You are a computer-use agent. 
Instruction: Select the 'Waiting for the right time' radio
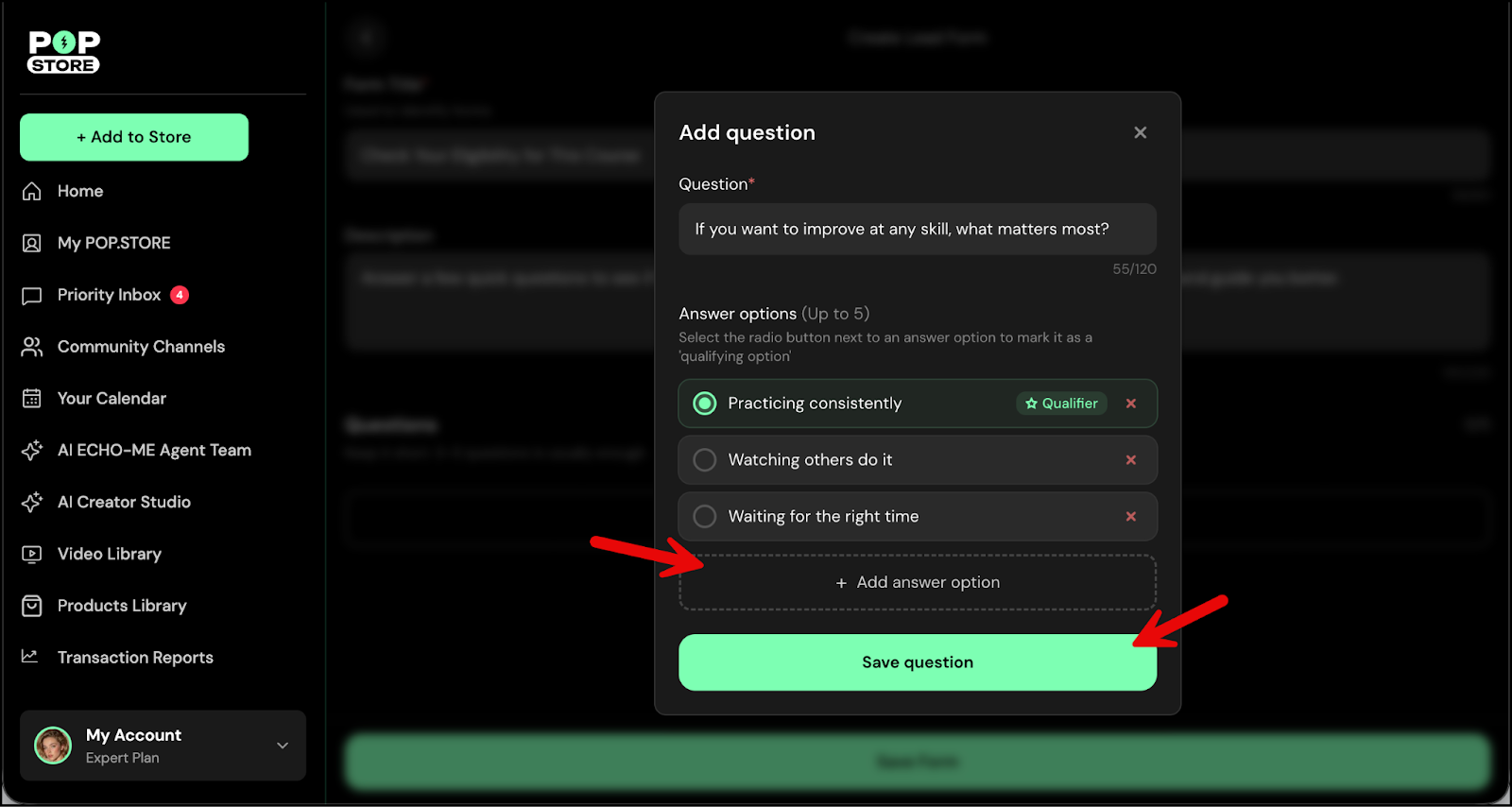click(705, 517)
